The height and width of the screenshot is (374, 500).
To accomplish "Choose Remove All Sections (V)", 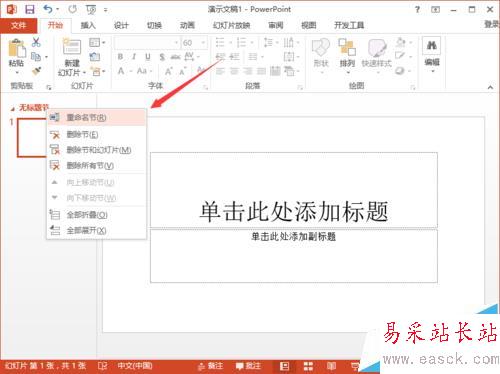I will pos(96,165).
